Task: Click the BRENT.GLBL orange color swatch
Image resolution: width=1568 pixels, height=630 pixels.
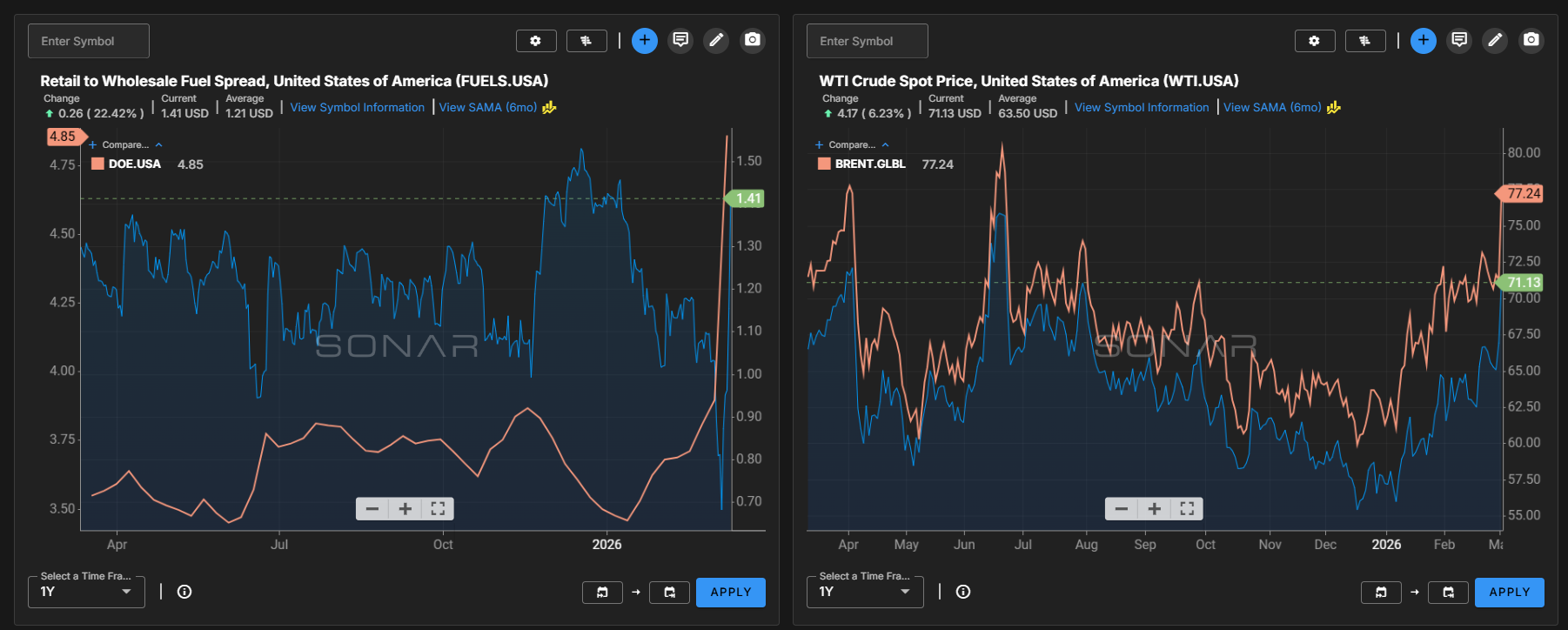Action: pyautogui.click(x=824, y=164)
